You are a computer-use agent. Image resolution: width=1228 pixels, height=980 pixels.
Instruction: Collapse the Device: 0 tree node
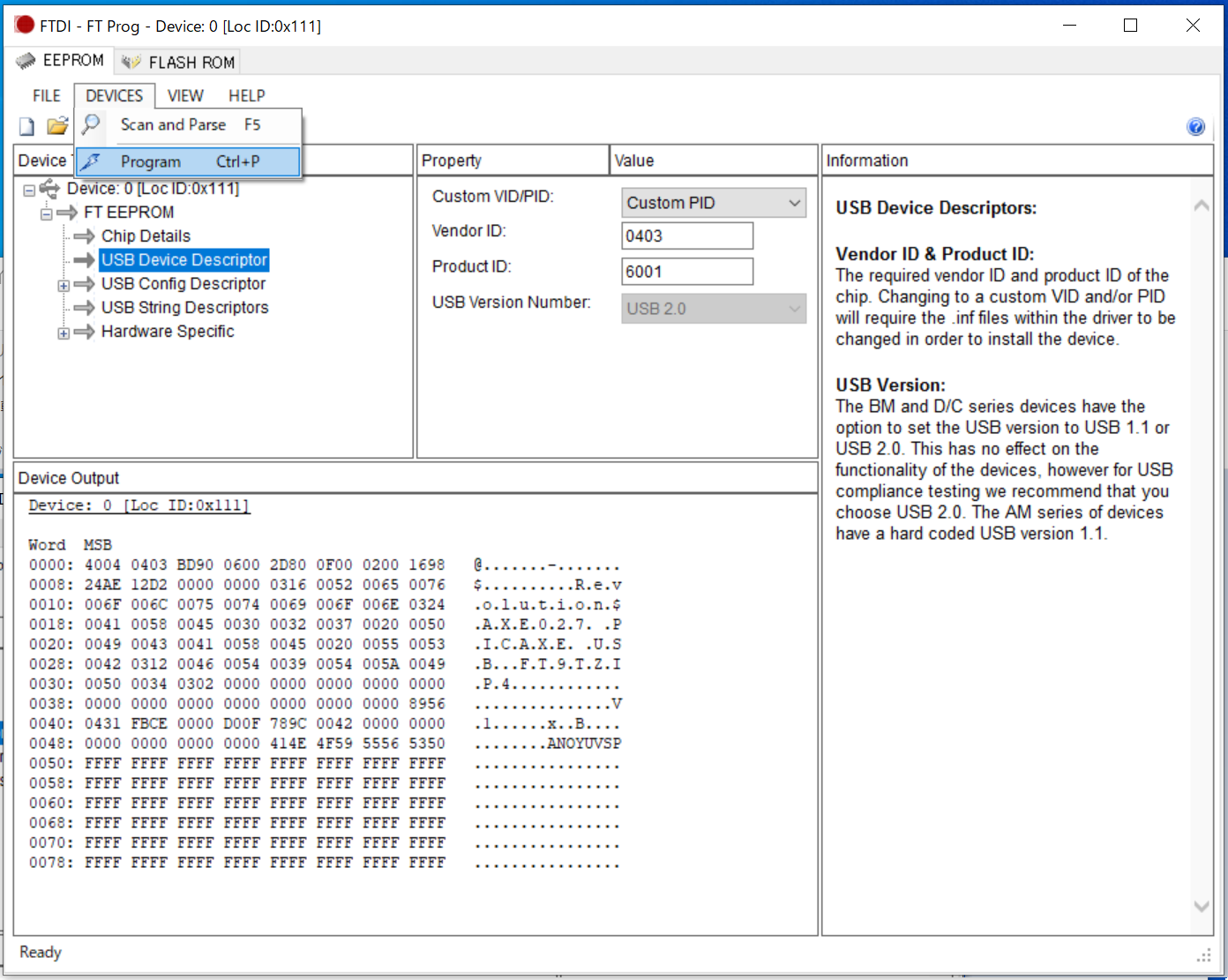coord(29,190)
